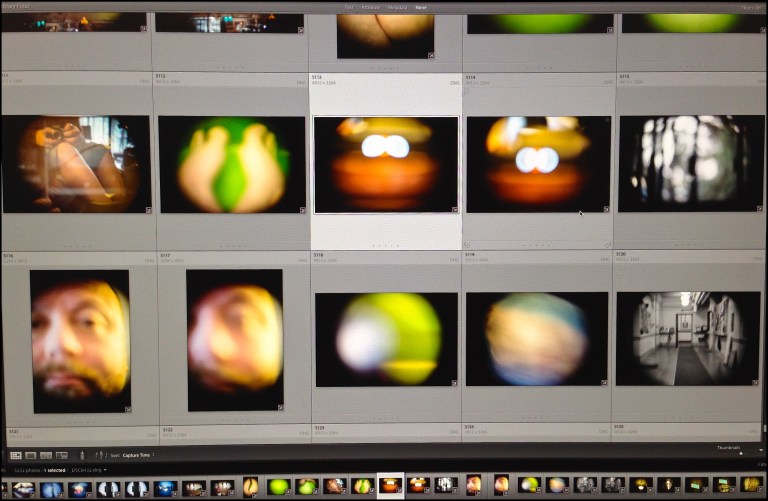Select the Text library filter tab
This screenshot has height=501, width=768.
(x=349, y=7)
